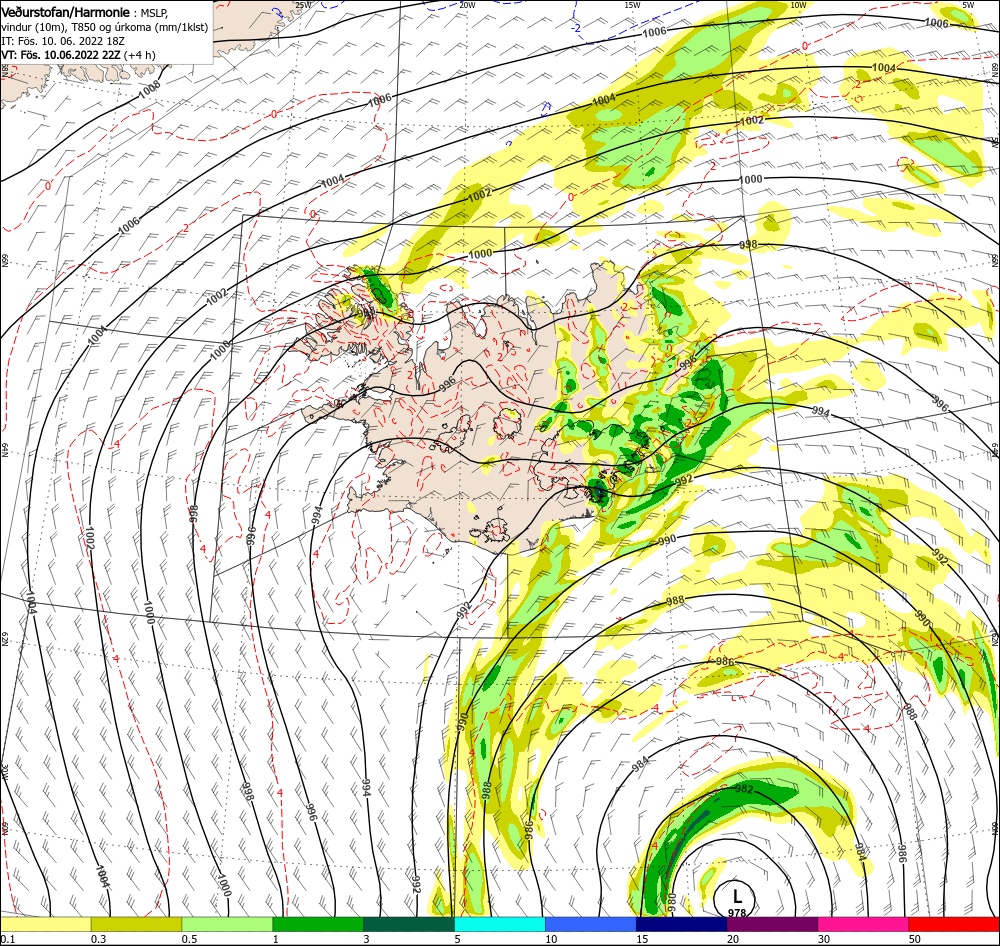The image size is (1000, 946).
Task: Click the 5W longitude label
Action: [x=968, y=5]
